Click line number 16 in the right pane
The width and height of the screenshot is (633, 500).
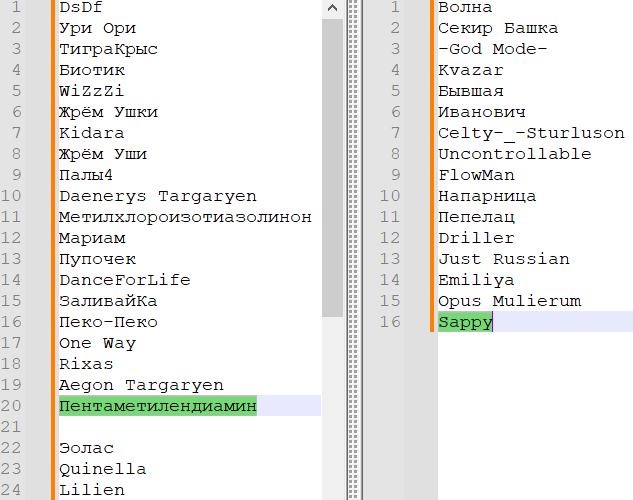point(390,322)
